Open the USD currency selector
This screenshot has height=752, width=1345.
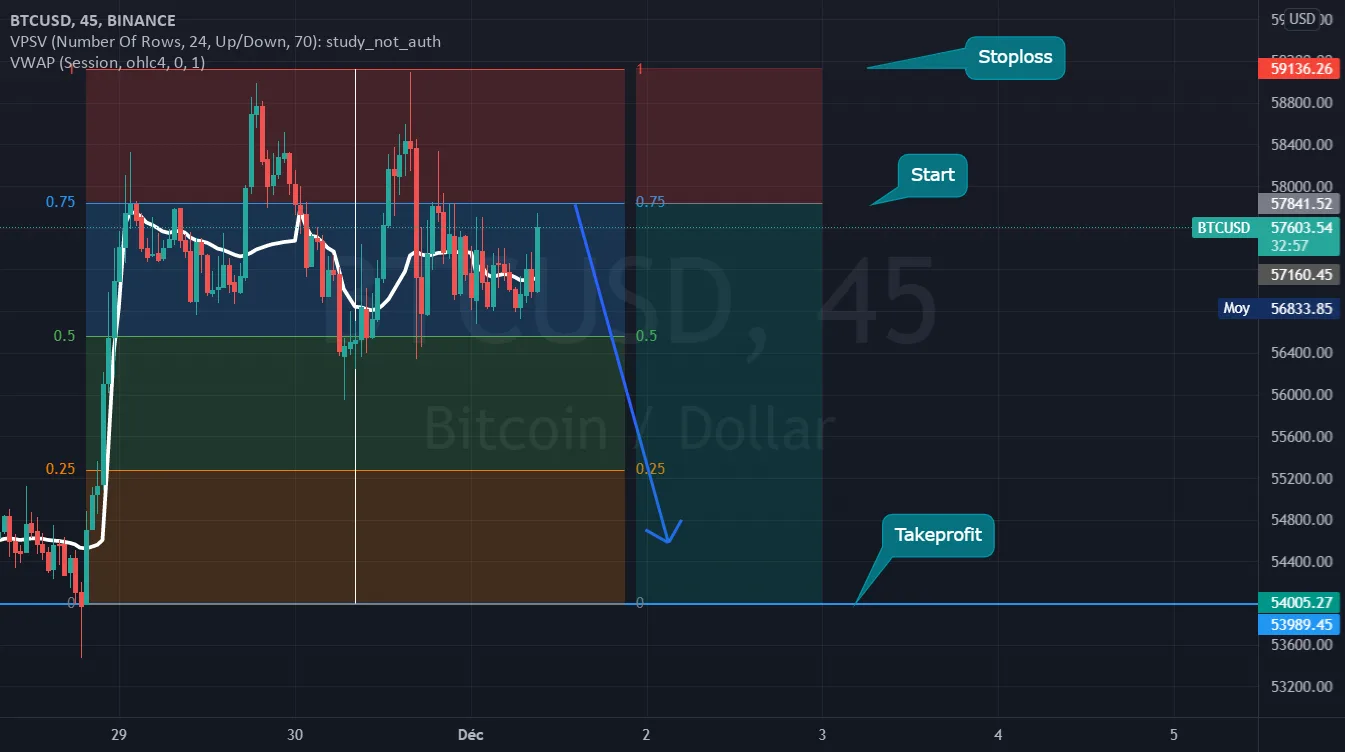click(x=1302, y=19)
